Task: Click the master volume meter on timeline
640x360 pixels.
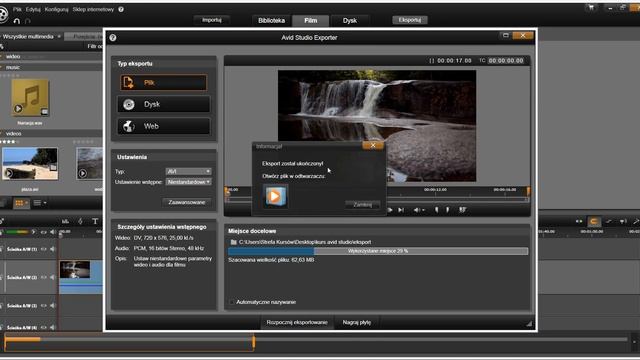Action: point(16,232)
